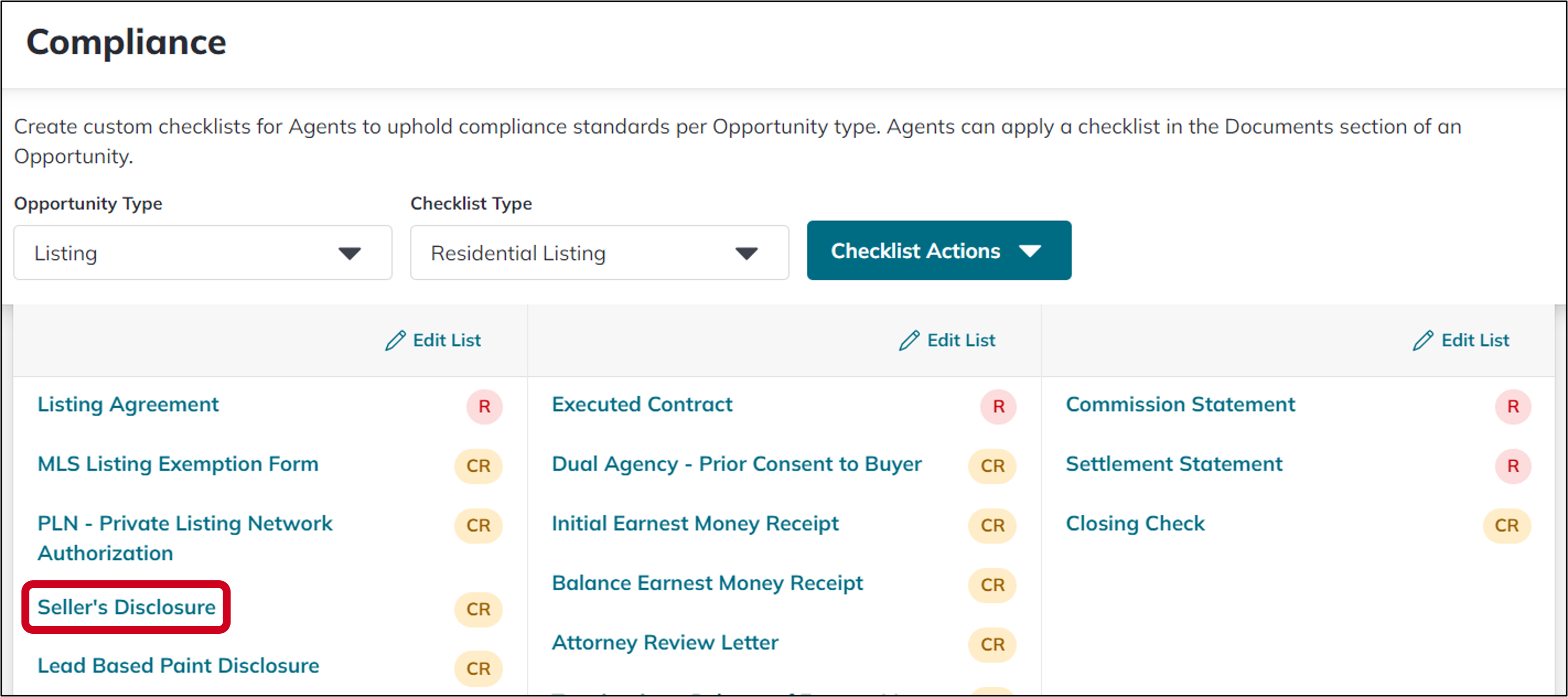This screenshot has height=697, width=1568.
Task: Open the Executed Contract item
Action: tap(642, 404)
